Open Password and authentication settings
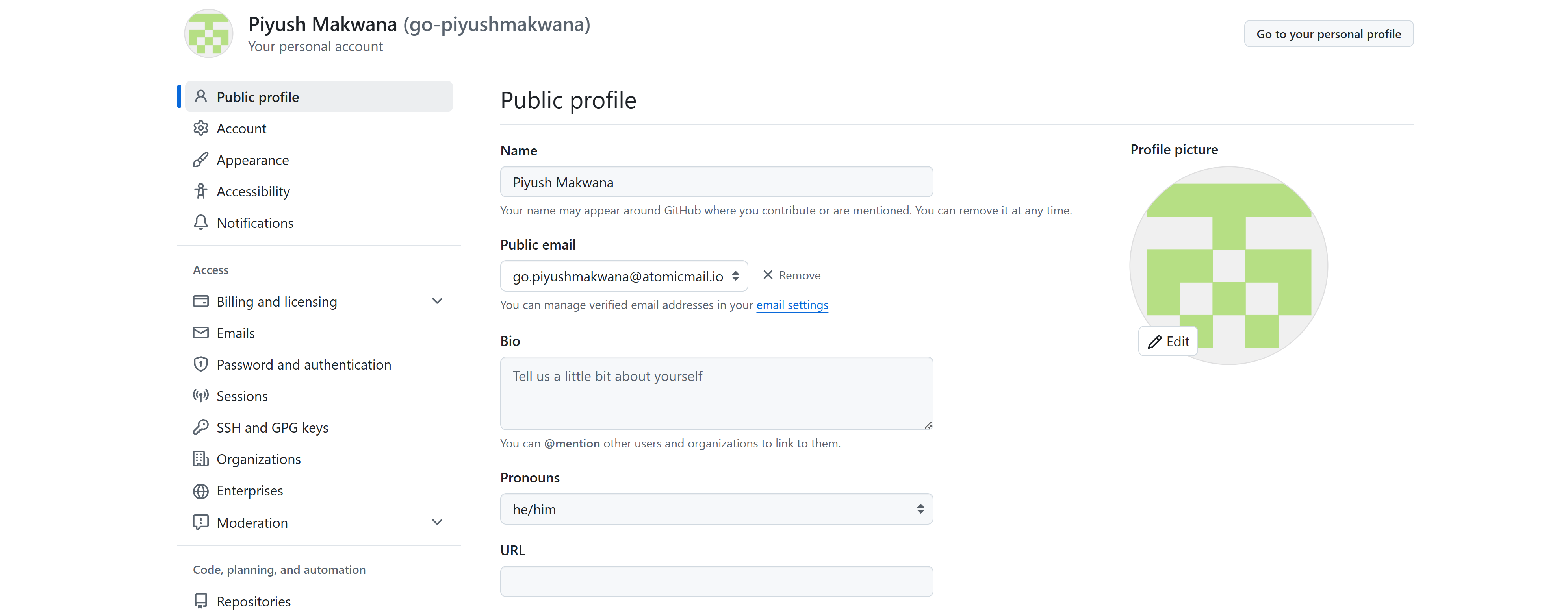 pos(303,364)
